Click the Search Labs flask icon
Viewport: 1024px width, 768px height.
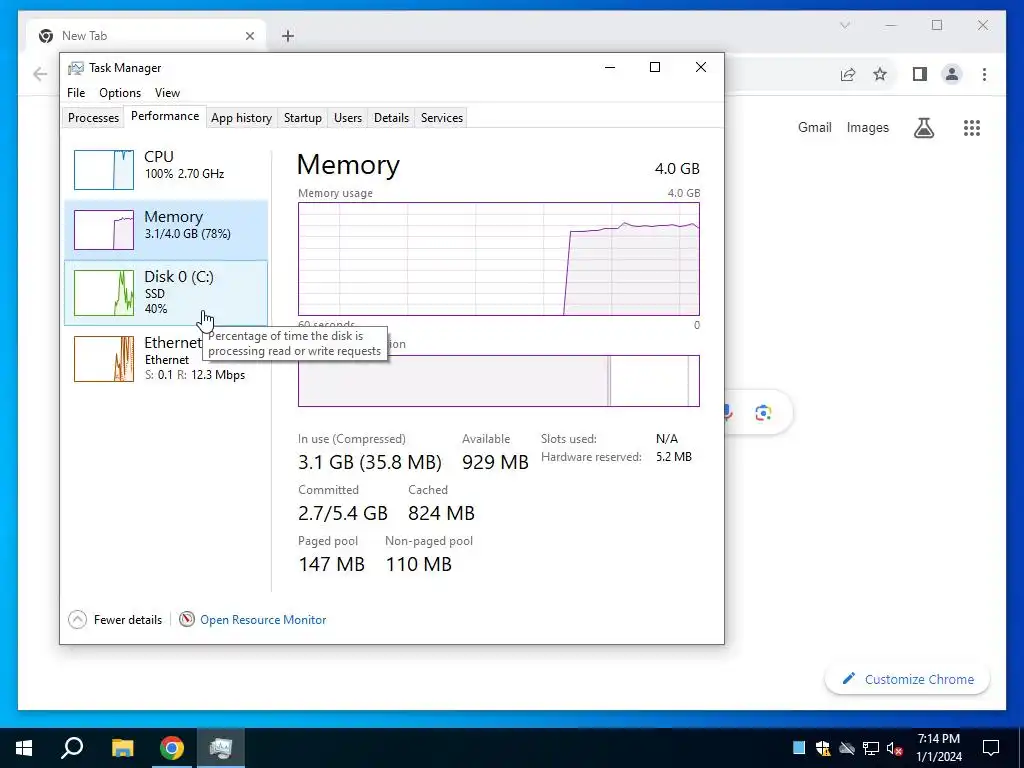pos(923,128)
